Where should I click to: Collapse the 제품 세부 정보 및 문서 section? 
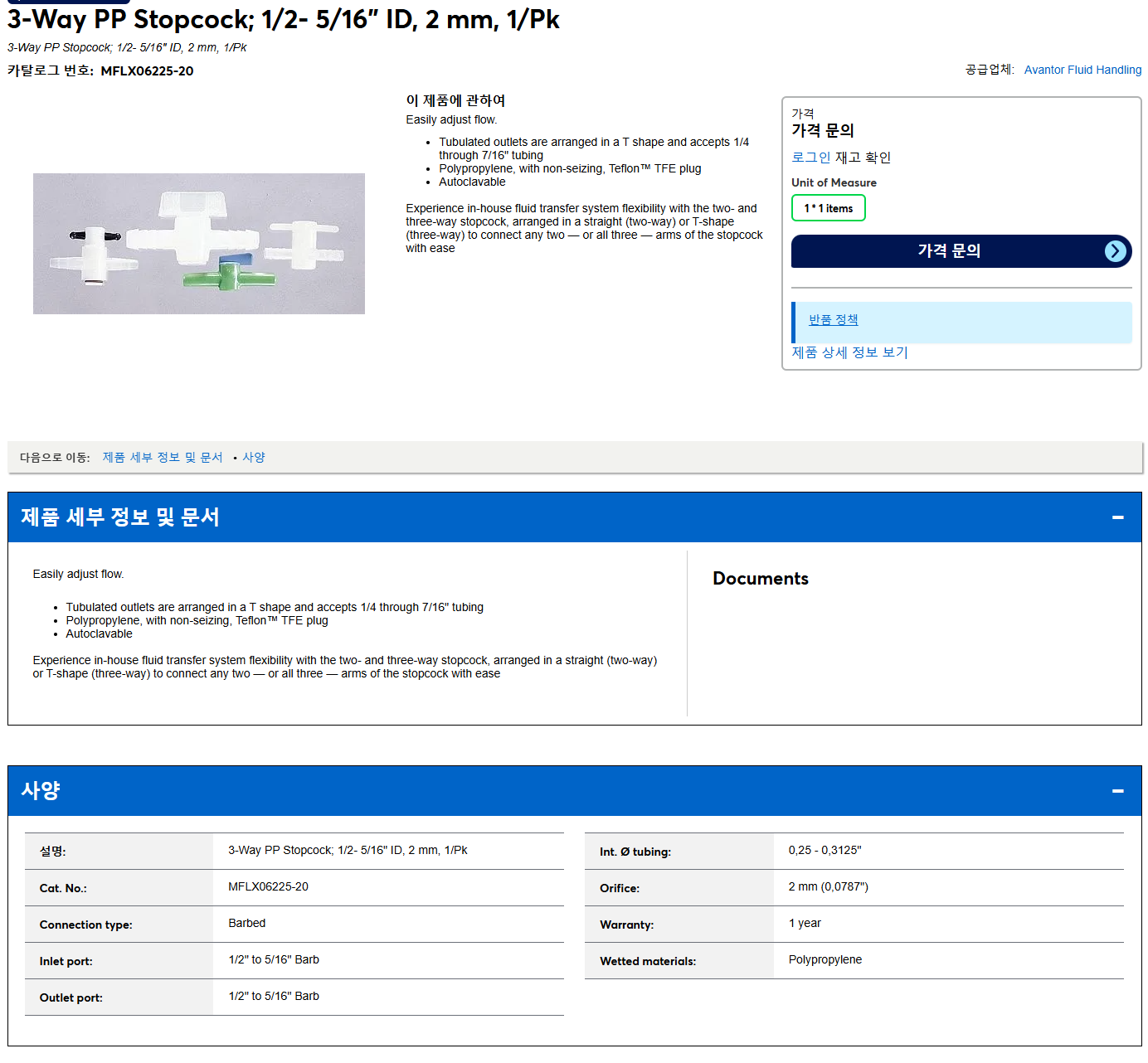pos(1117,517)
